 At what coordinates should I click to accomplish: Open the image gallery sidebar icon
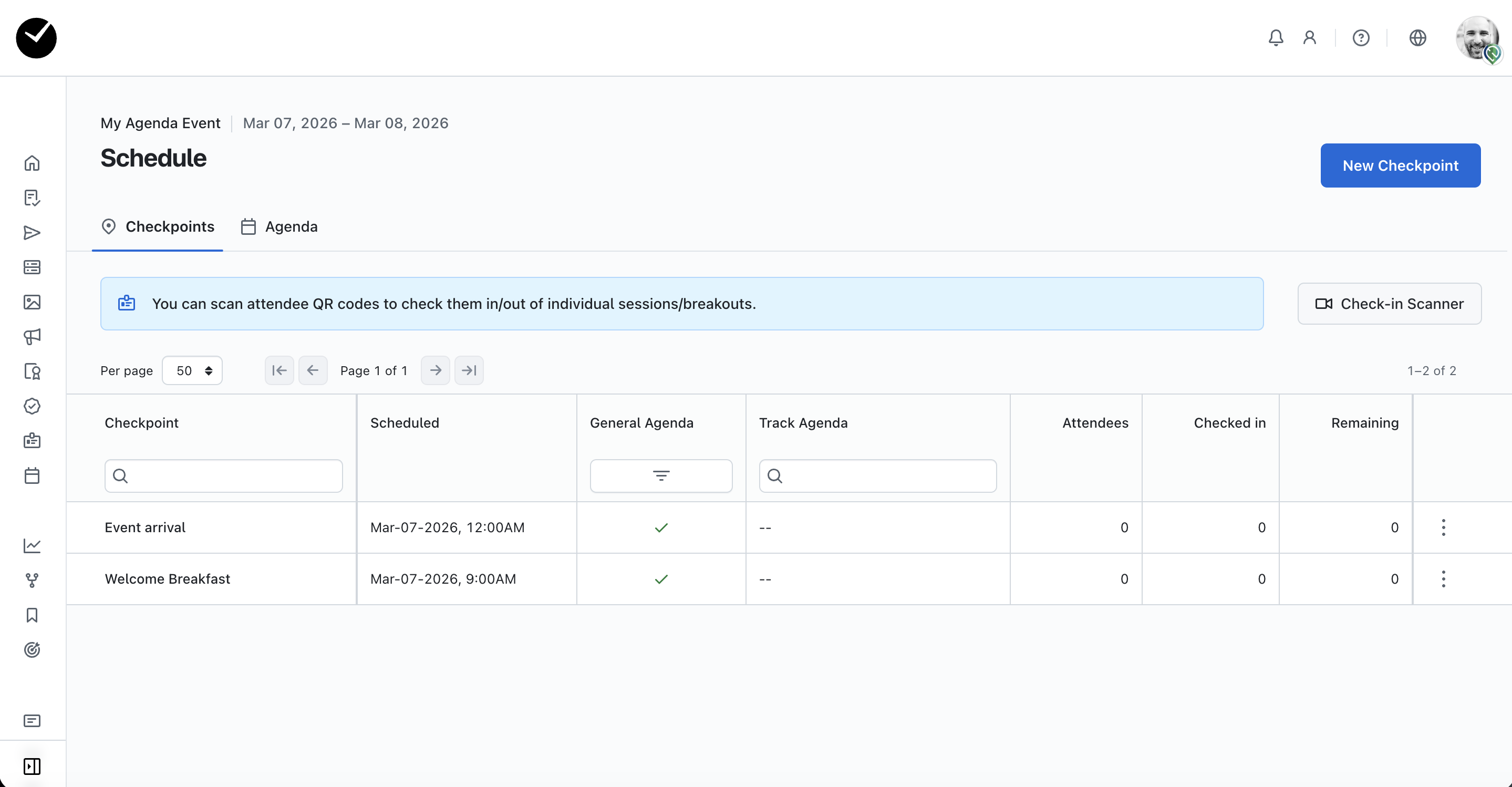click(32, 302)
